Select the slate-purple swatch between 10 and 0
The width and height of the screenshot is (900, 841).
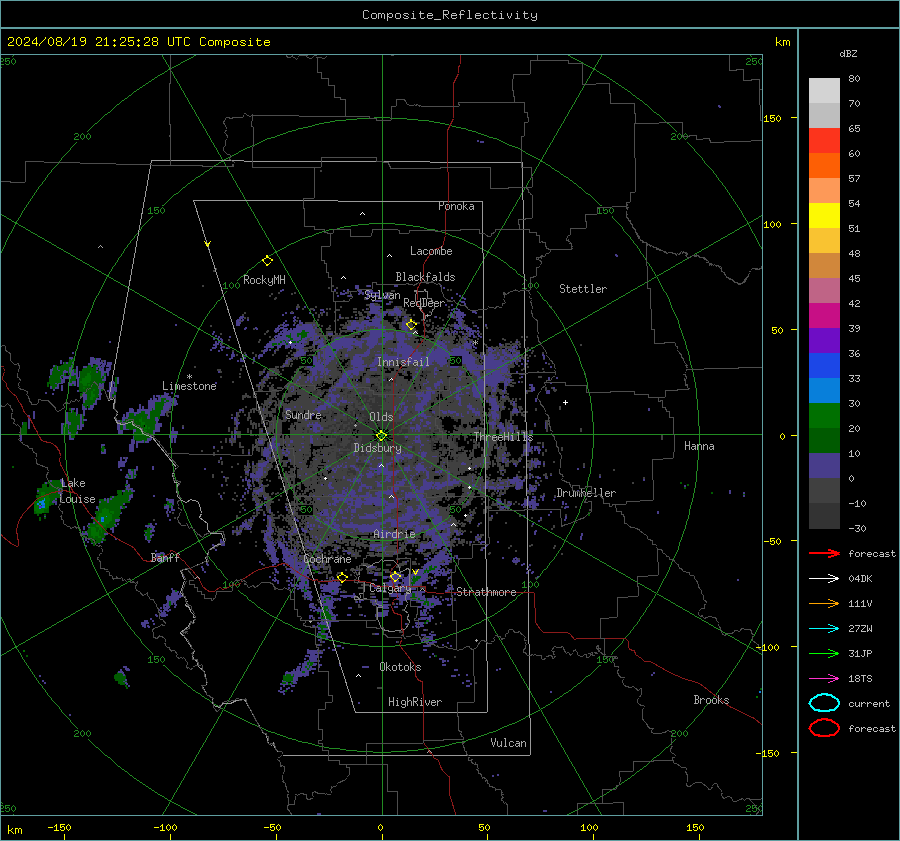[824, 466]
